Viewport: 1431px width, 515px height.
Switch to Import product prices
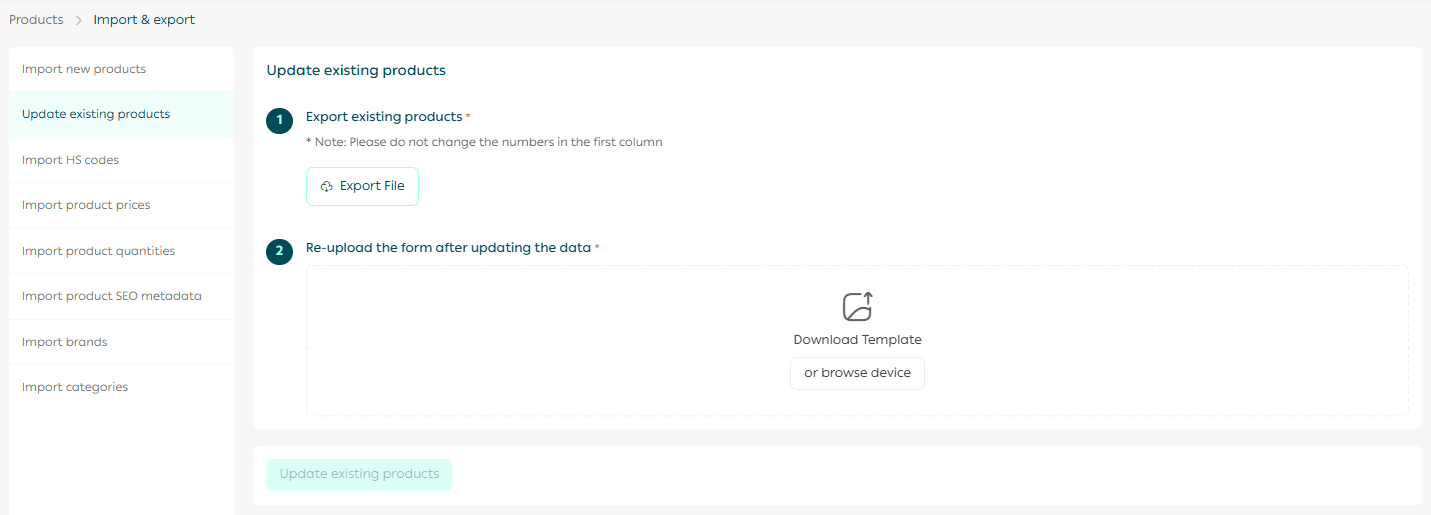pos(86,205)
